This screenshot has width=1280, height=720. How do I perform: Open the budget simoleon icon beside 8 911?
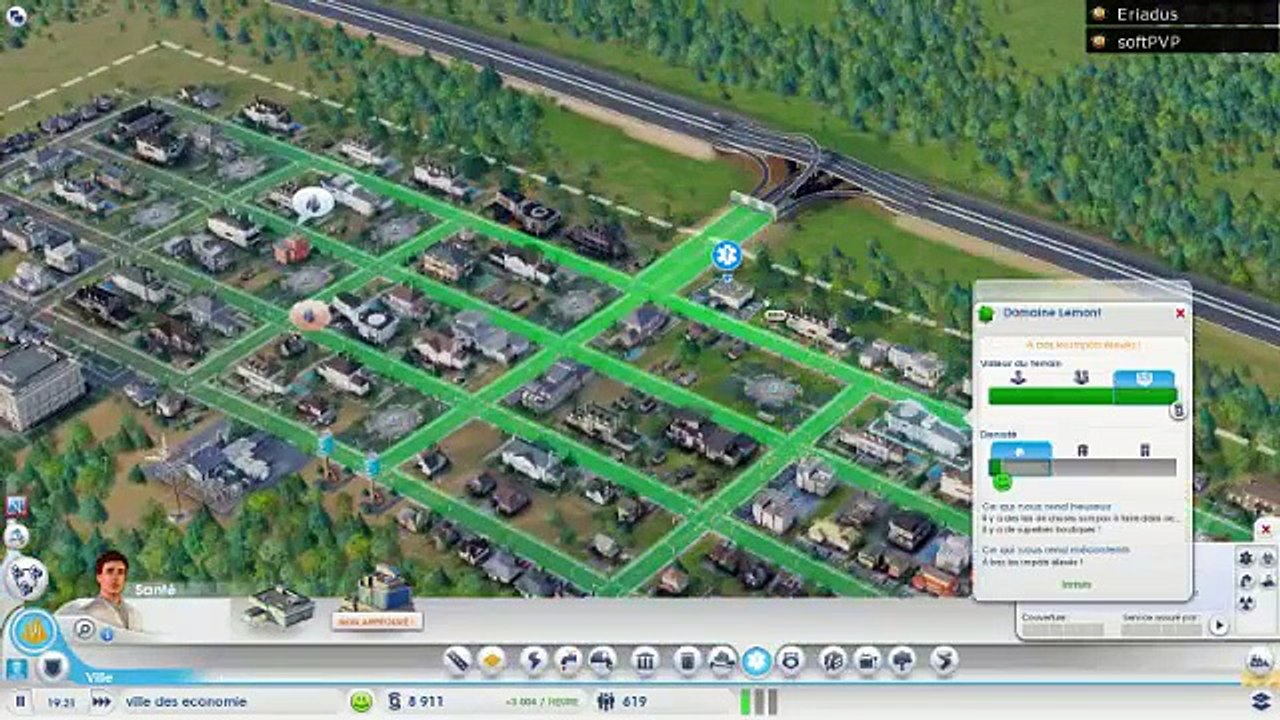394,702
